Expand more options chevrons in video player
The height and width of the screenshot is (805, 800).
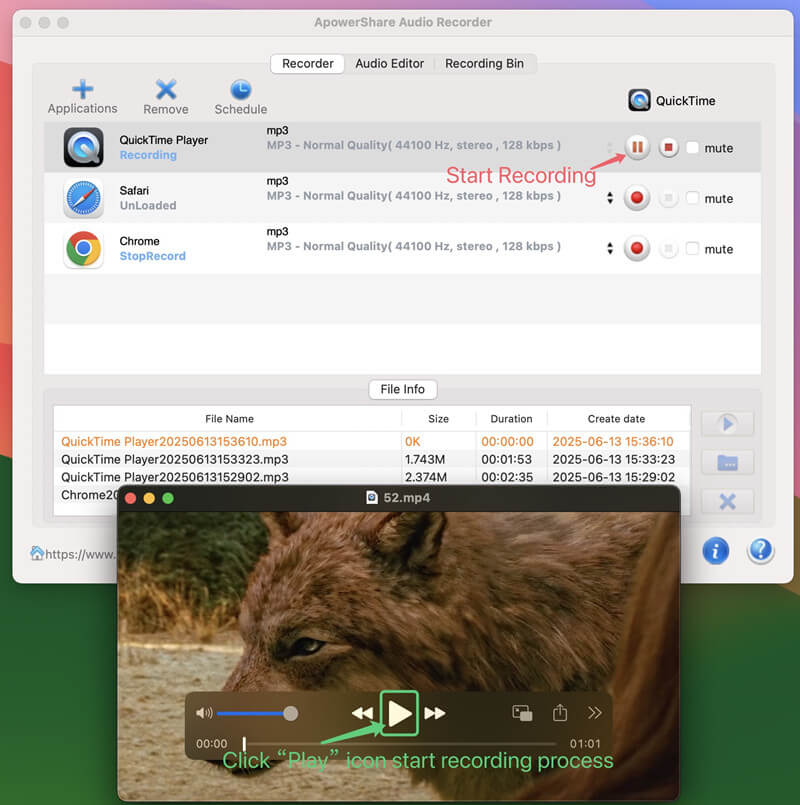(x=595, y=713)
